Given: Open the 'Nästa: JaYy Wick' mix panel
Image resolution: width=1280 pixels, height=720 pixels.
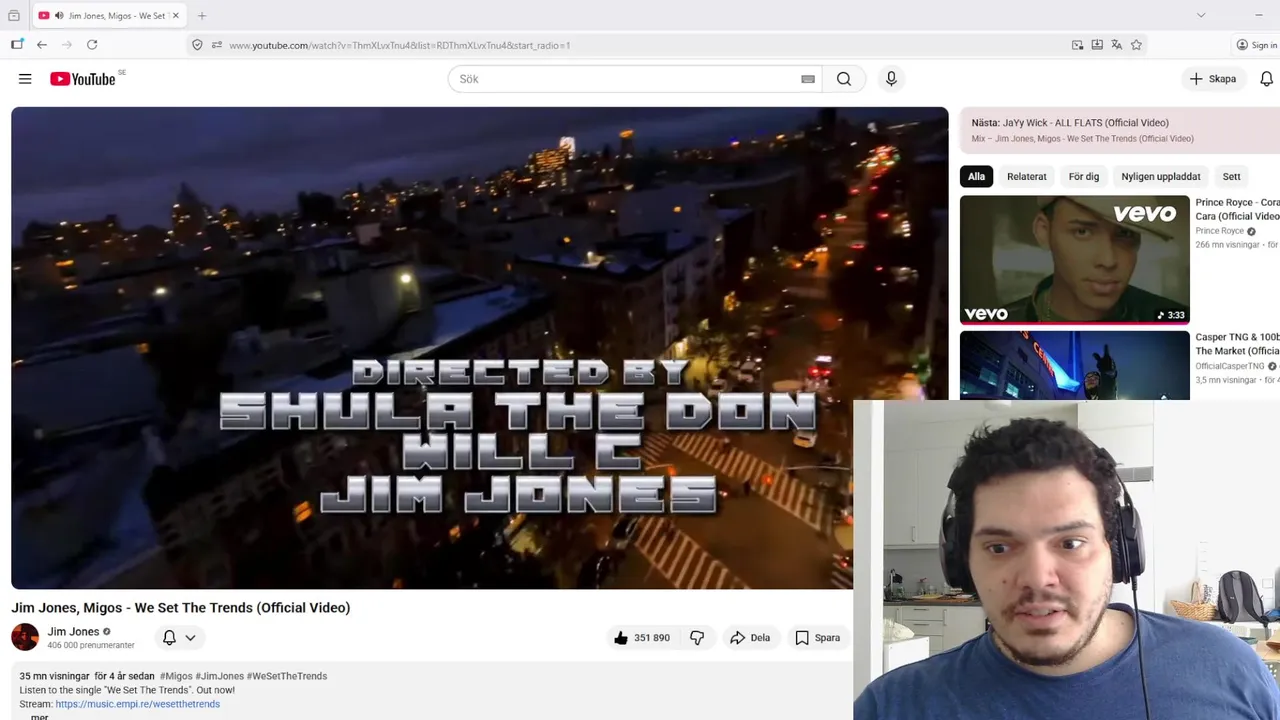Looking at the screenshot, I should (1120, 130).
